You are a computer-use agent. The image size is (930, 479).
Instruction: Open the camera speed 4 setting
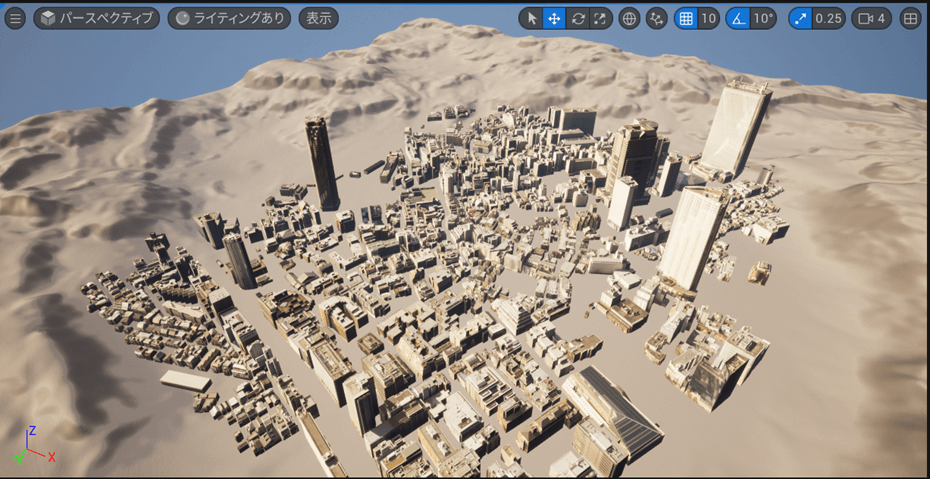(x=871, y=18)
